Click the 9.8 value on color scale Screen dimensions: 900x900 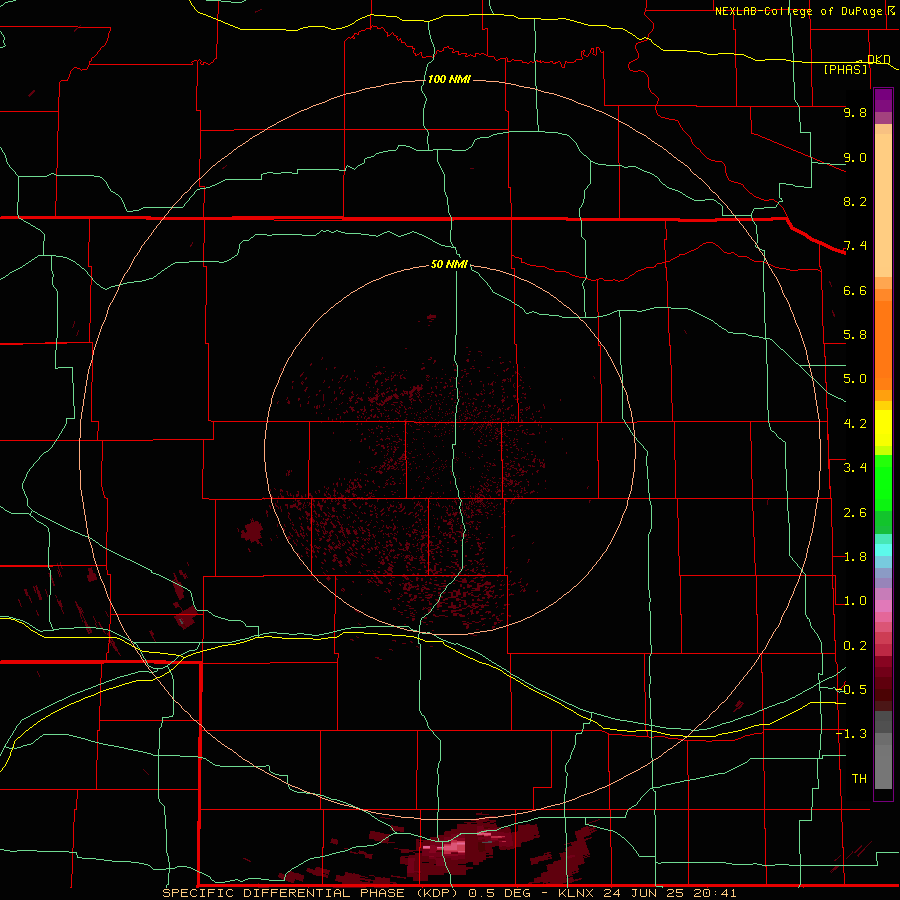click(855, 112)
